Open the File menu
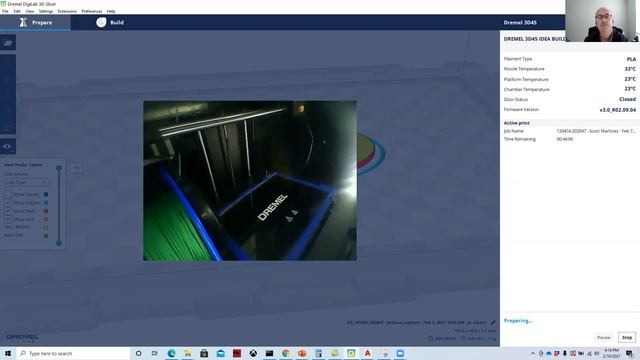Screen dimensions: 640x360 point(5,11)
